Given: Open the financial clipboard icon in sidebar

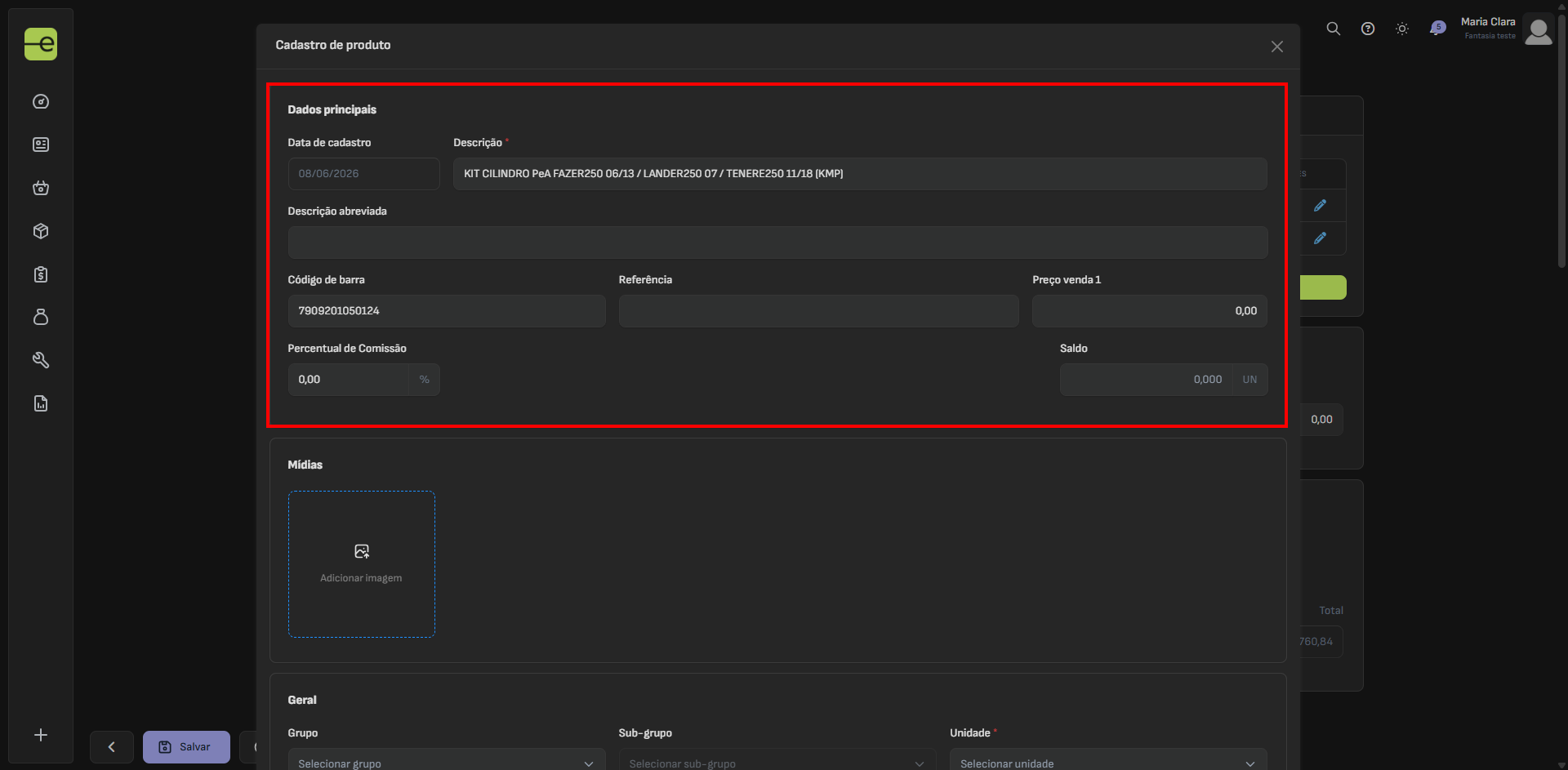Looking at the screenshot, I should [x=41, y=274].
